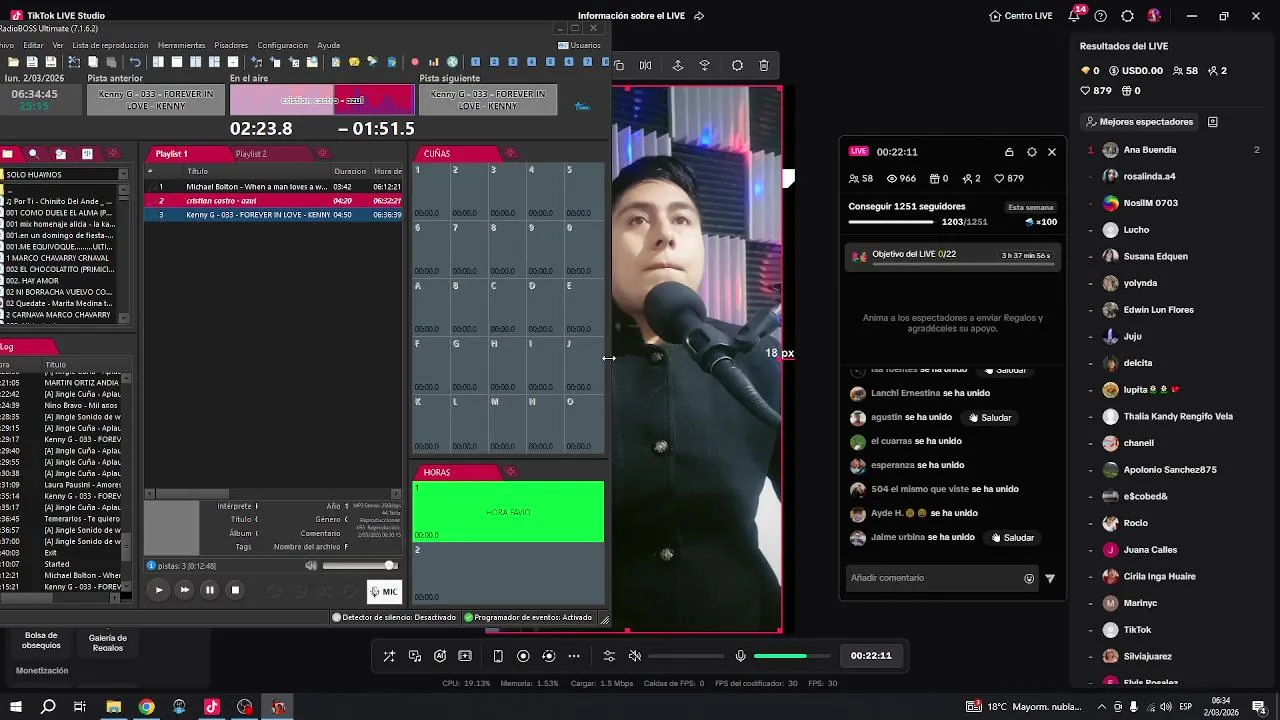Open the Herramientas menu

click(181, 45)
